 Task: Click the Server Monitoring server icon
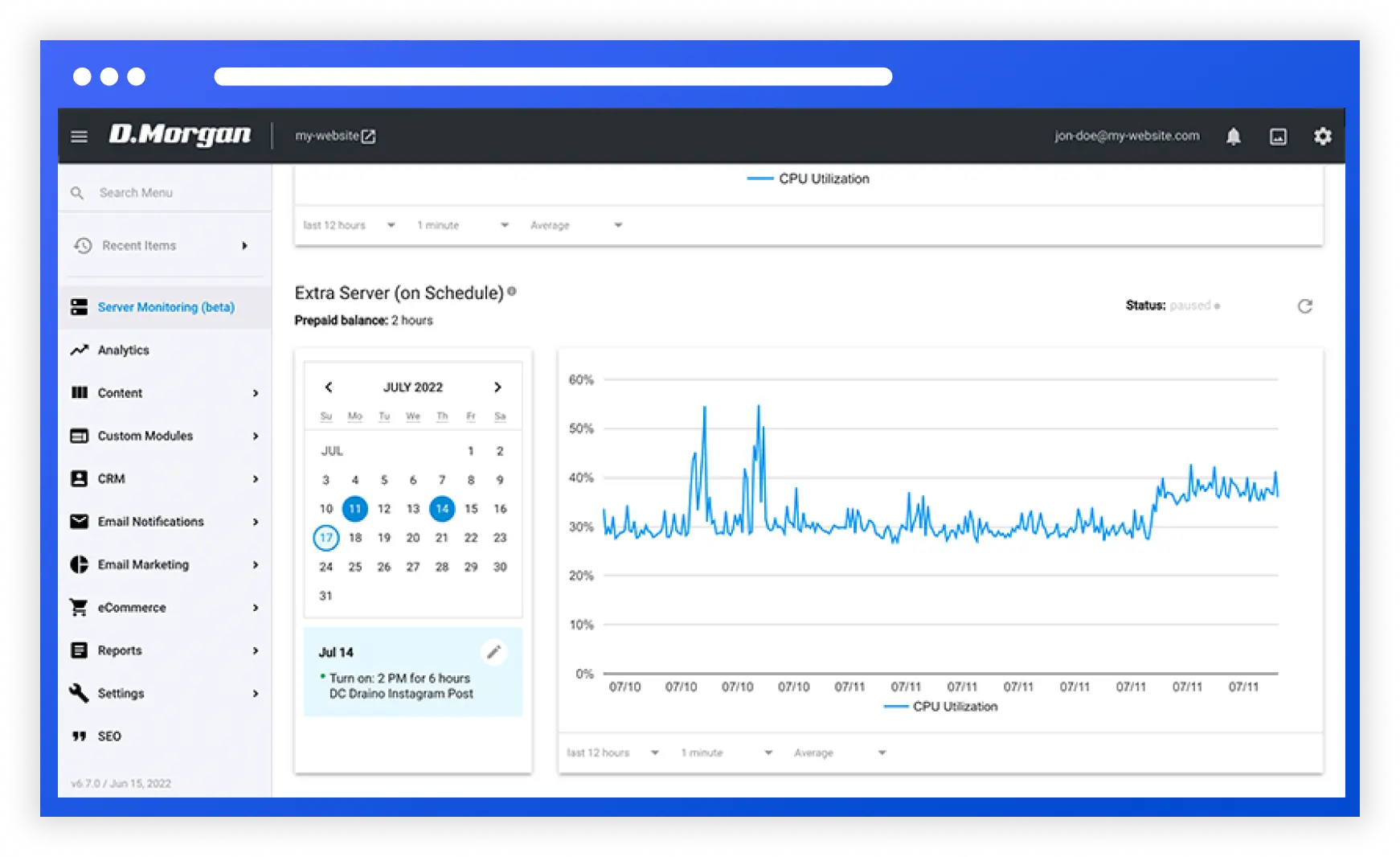point(79,307)
